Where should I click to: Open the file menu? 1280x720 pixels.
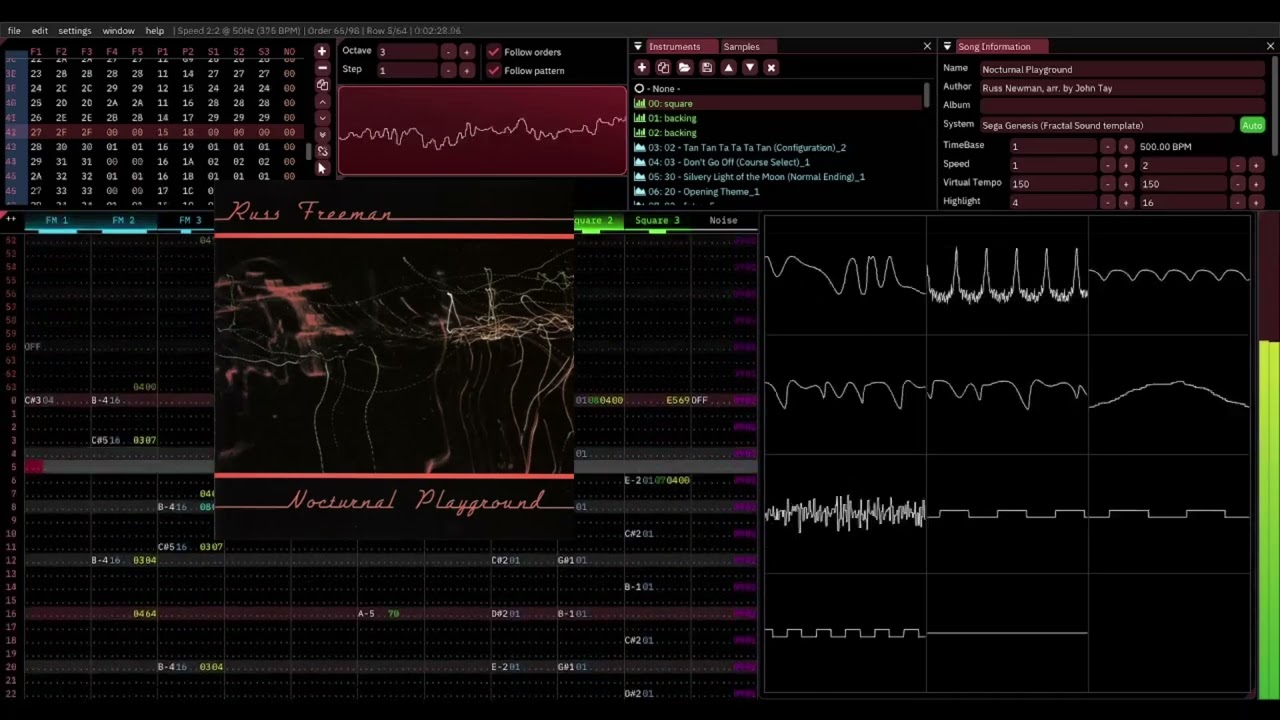(14, 31)
